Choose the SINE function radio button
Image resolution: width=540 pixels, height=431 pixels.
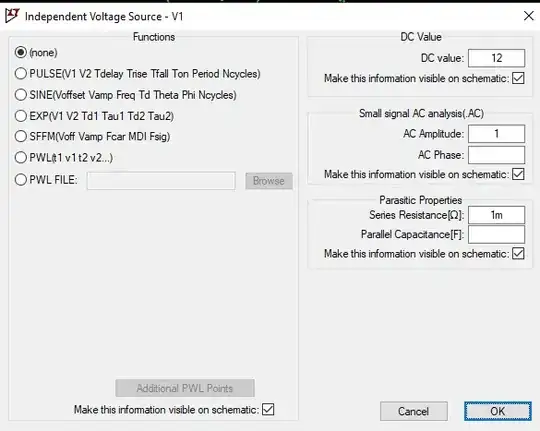[21, 95]
